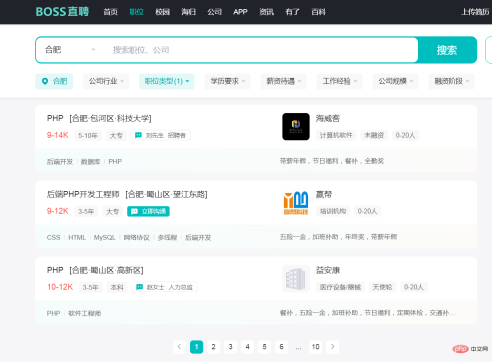Click the 立即沟通 button
The image size is (492, 362).
pos(148,211)
